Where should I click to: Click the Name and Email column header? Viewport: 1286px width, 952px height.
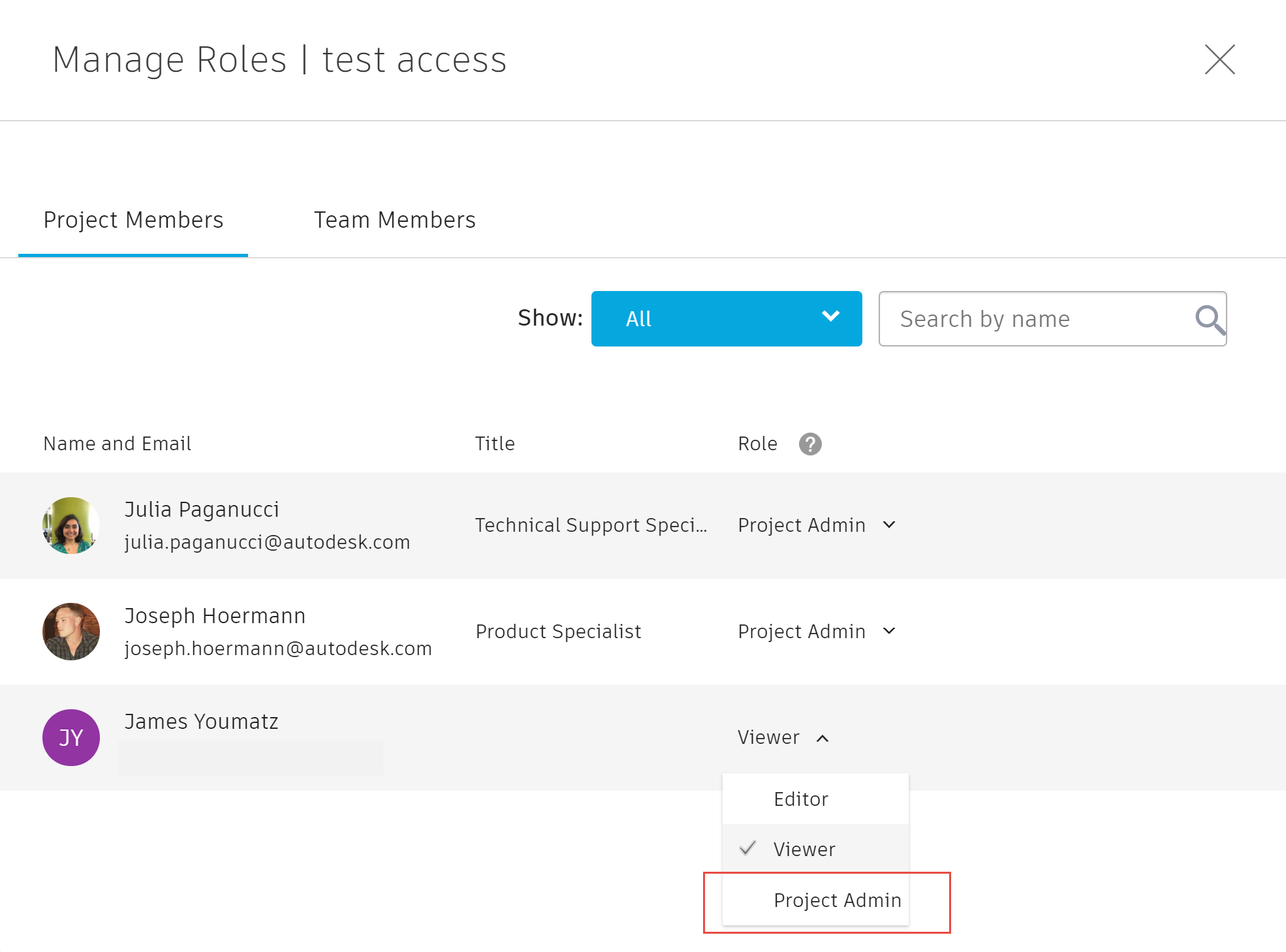(x=118, y=444)
